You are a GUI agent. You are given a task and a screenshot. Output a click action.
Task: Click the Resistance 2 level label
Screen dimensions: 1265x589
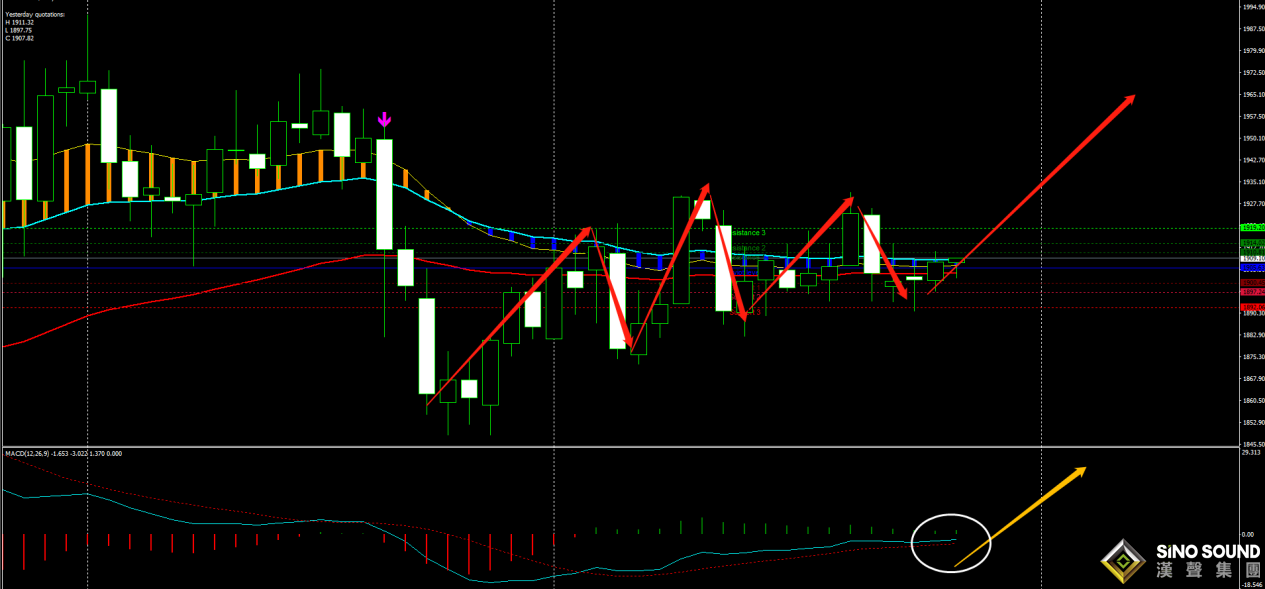748,248
